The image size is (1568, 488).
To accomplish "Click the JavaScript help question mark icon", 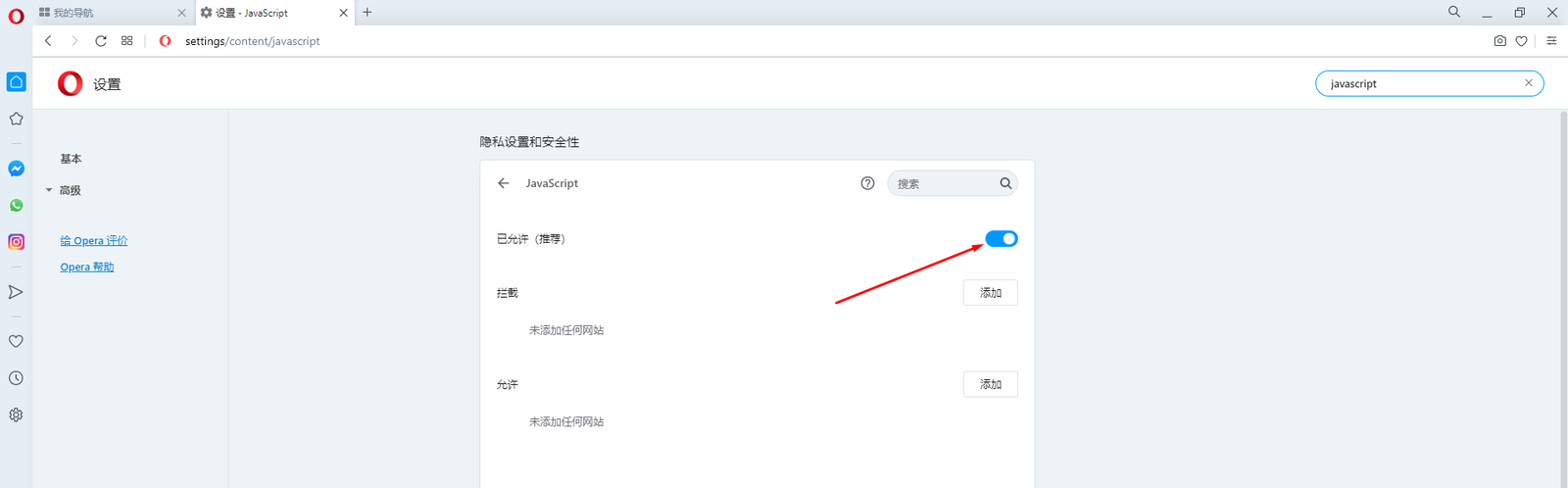I will [x=867, y=183].
